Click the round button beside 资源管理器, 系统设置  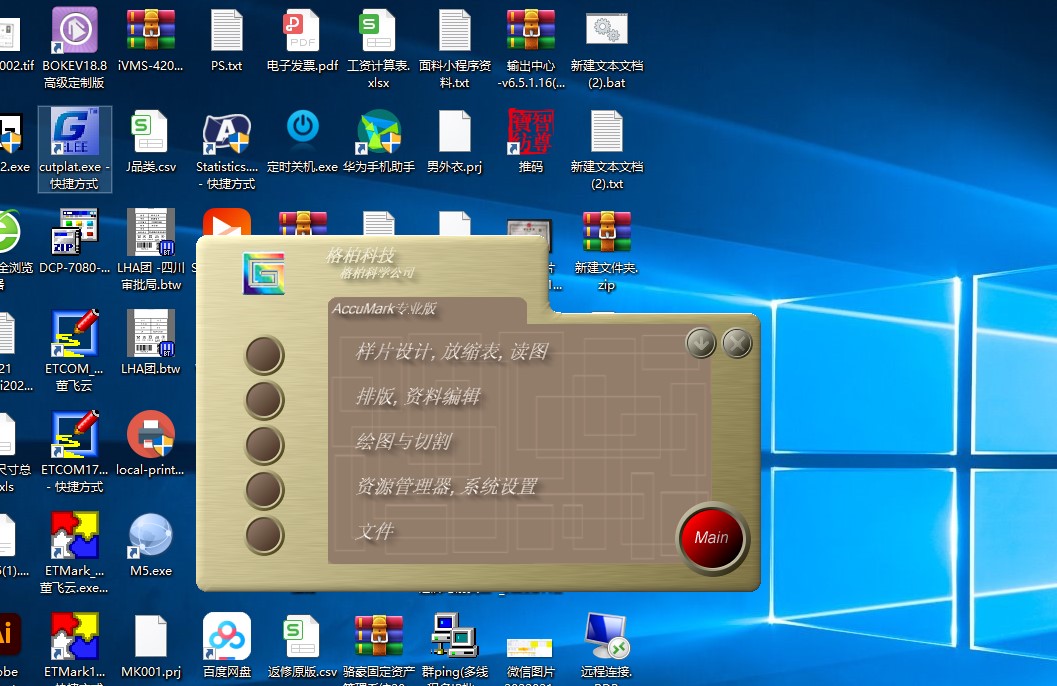coord(264,490)
